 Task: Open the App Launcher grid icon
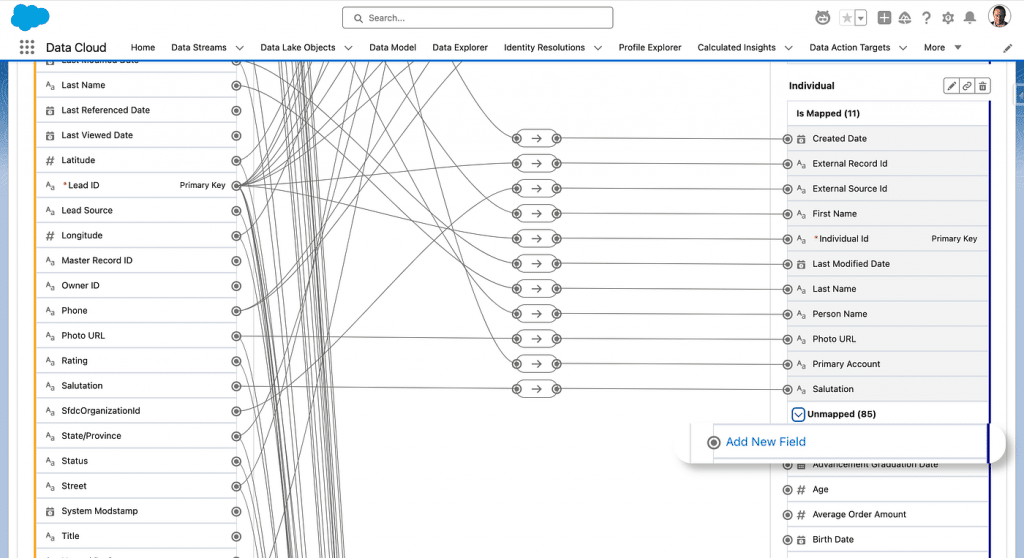(27, 47)
